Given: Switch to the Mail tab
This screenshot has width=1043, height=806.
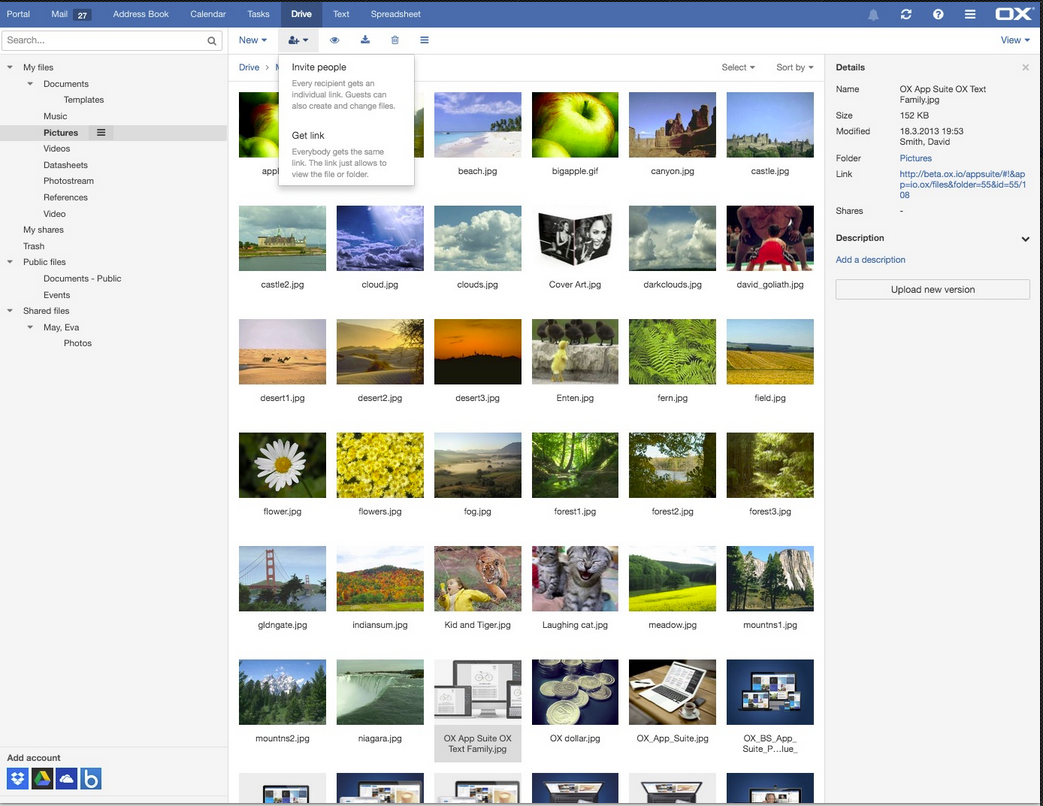Looking at the screenshot, I should (x=70, y=14).
